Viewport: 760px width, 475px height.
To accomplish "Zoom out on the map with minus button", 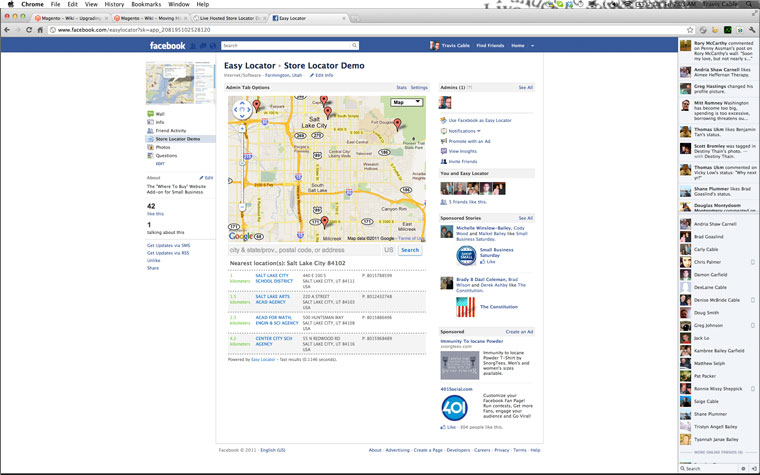I will [242, 207].
